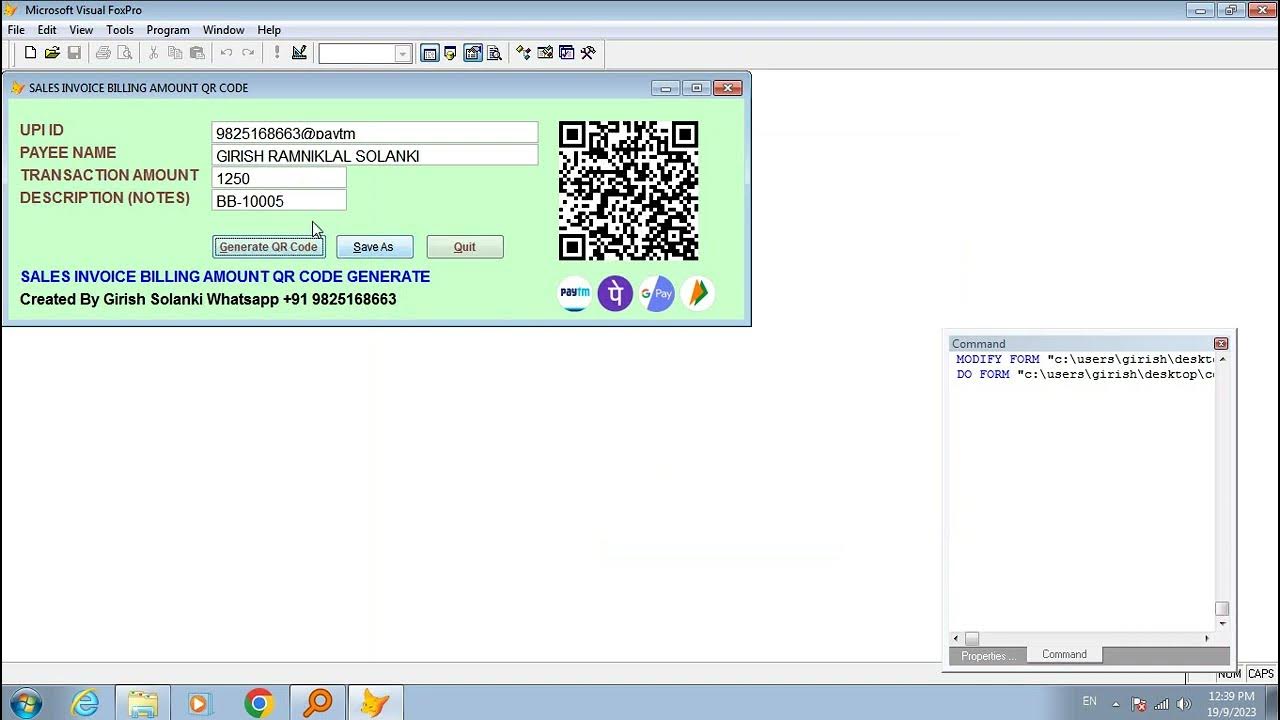1280x720 pixels.
Task: Open Google Chrome from the taskbar
Action: (259, 704)
